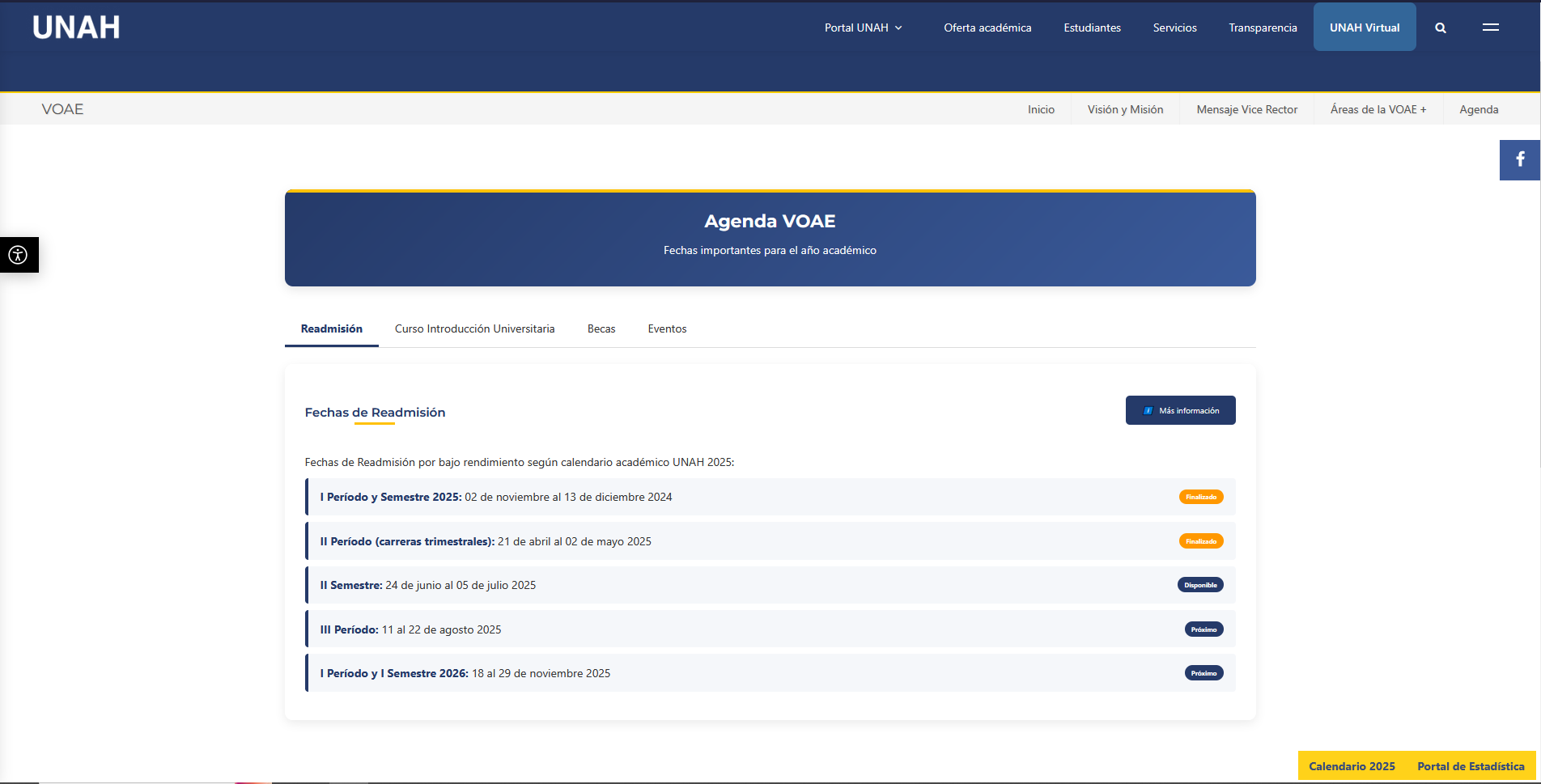Viewport: 1541px width, 784px height.
Task: Expand Áreas de la VOAE menu
Action: click(x=1378, y=109)
